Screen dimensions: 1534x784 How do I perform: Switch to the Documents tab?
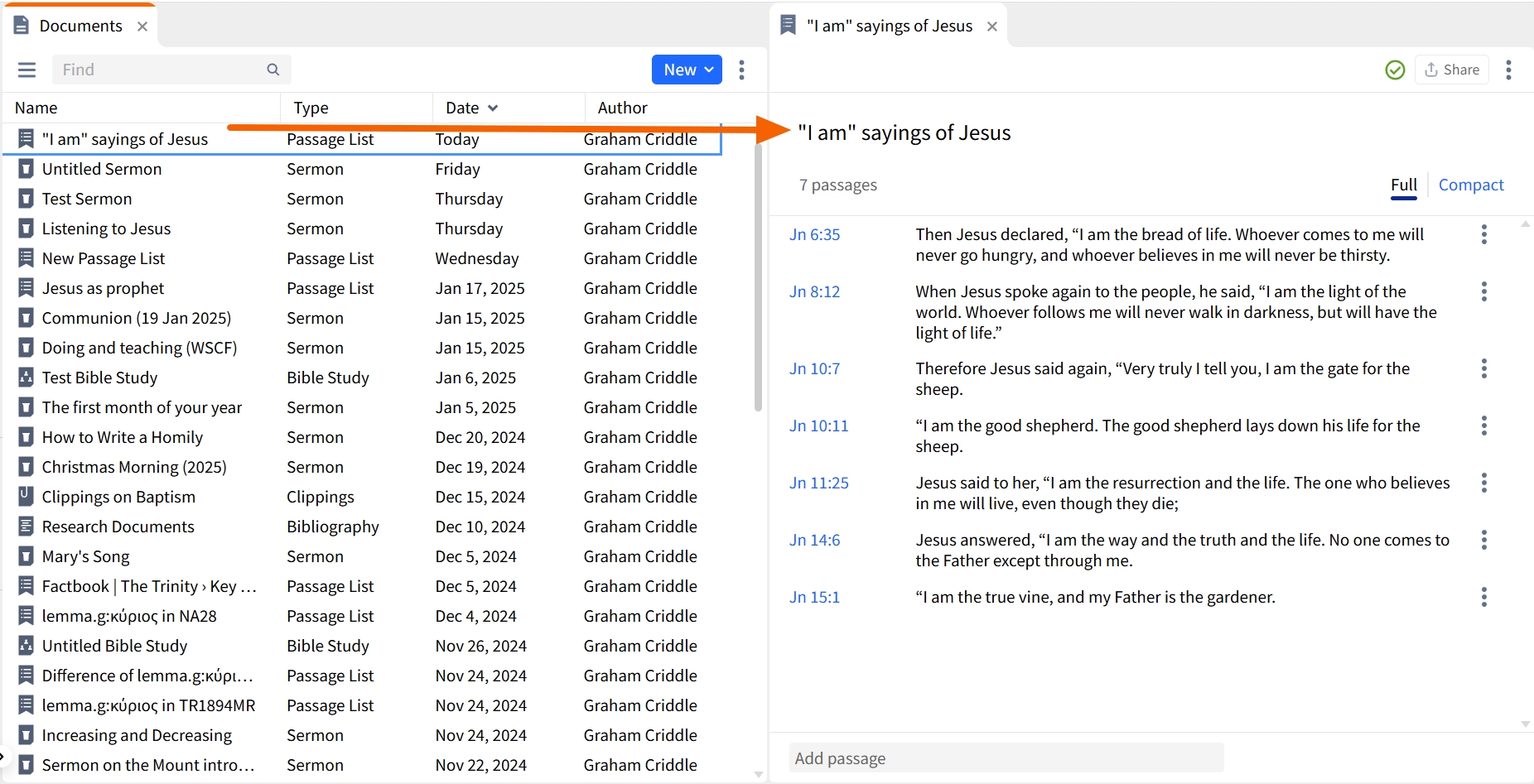pos(80,26)
